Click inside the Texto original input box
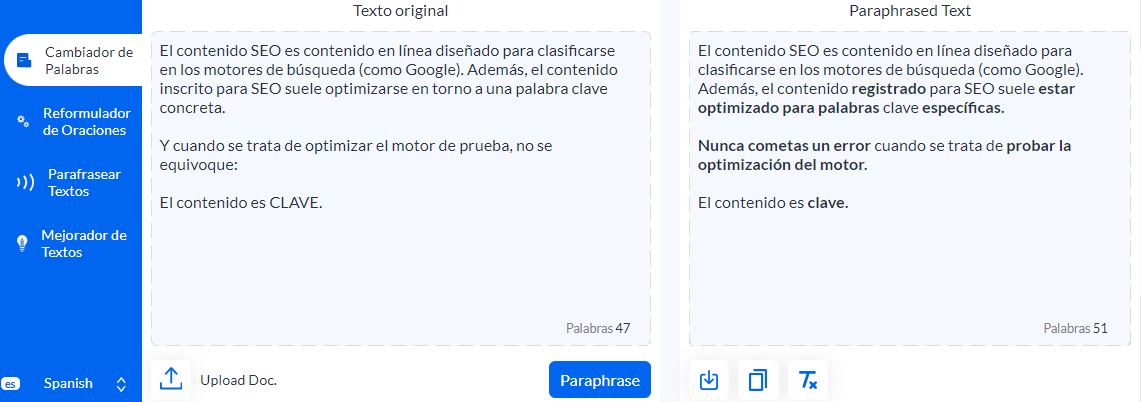The image size is (1141, 402). coord(401,189)
